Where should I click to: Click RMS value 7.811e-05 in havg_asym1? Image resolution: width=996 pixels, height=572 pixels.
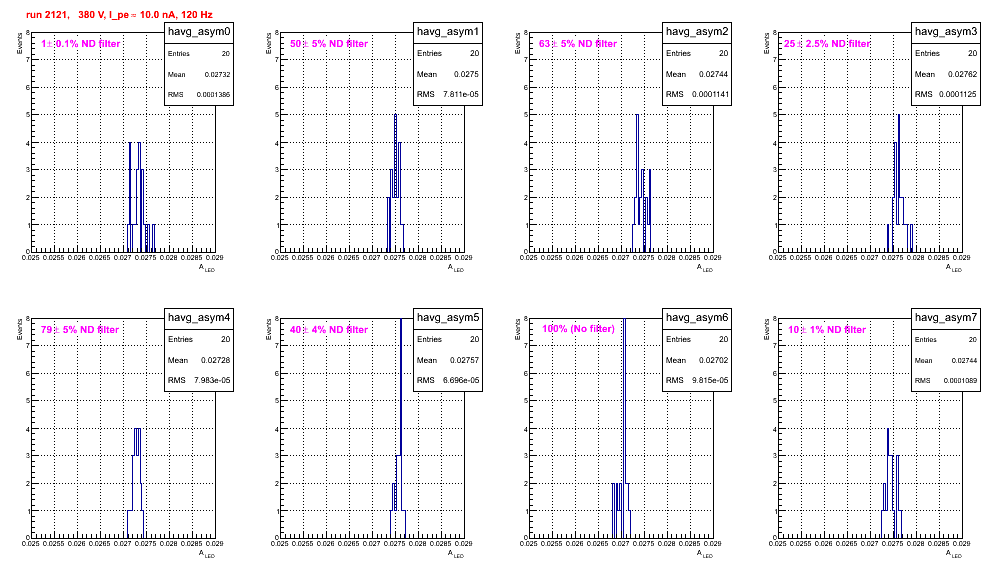461,95
